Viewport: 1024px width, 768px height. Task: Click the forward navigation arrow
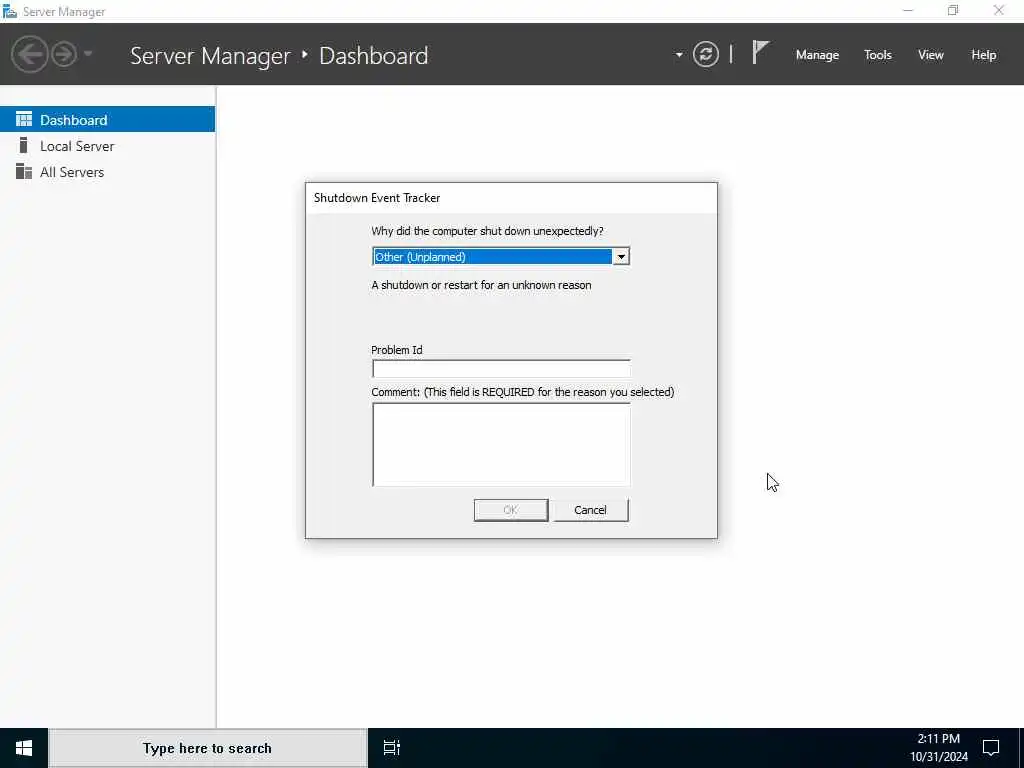pyautogui.click(x=64, y=54)
